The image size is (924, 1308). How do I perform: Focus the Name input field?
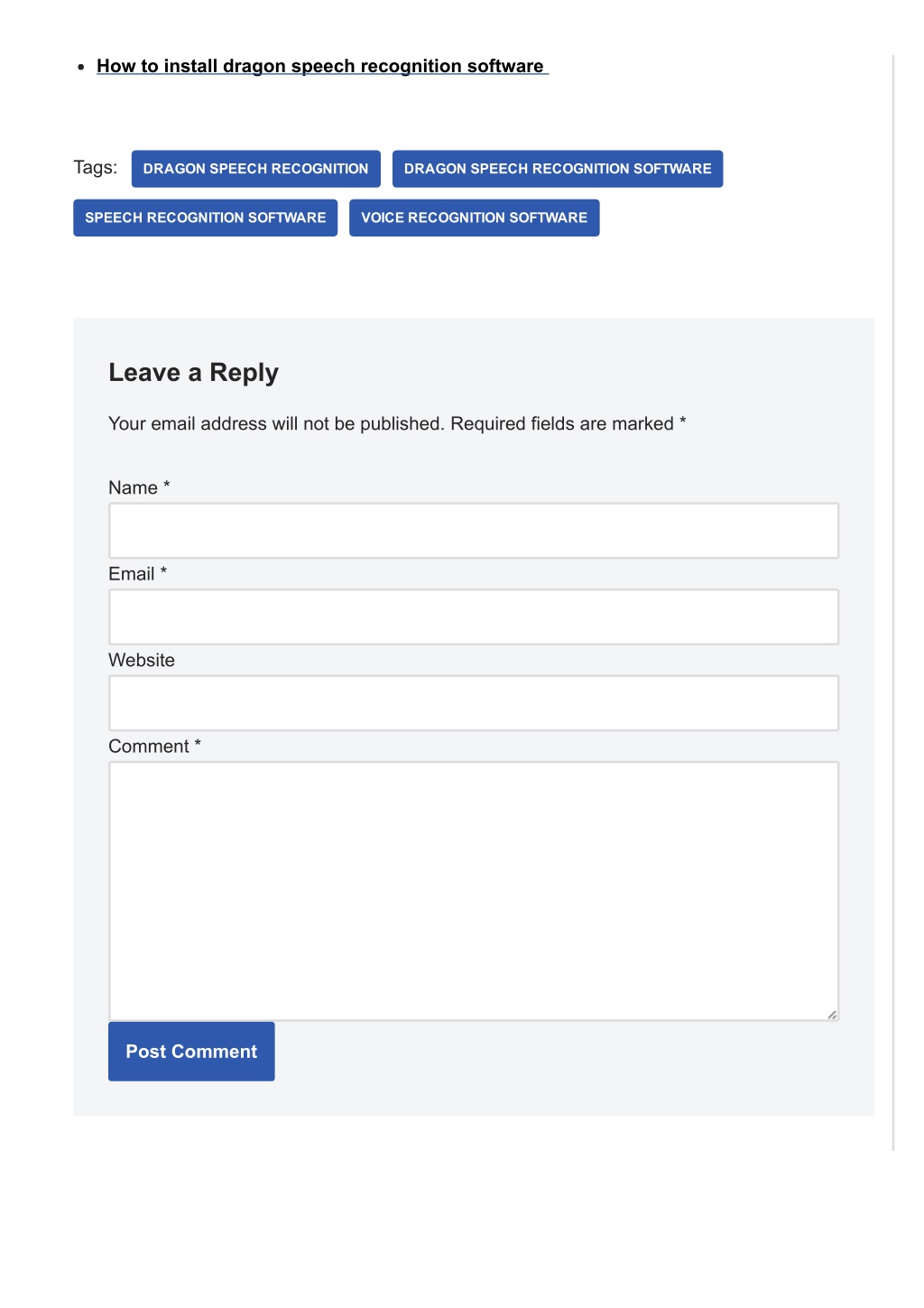pos(474,531)
